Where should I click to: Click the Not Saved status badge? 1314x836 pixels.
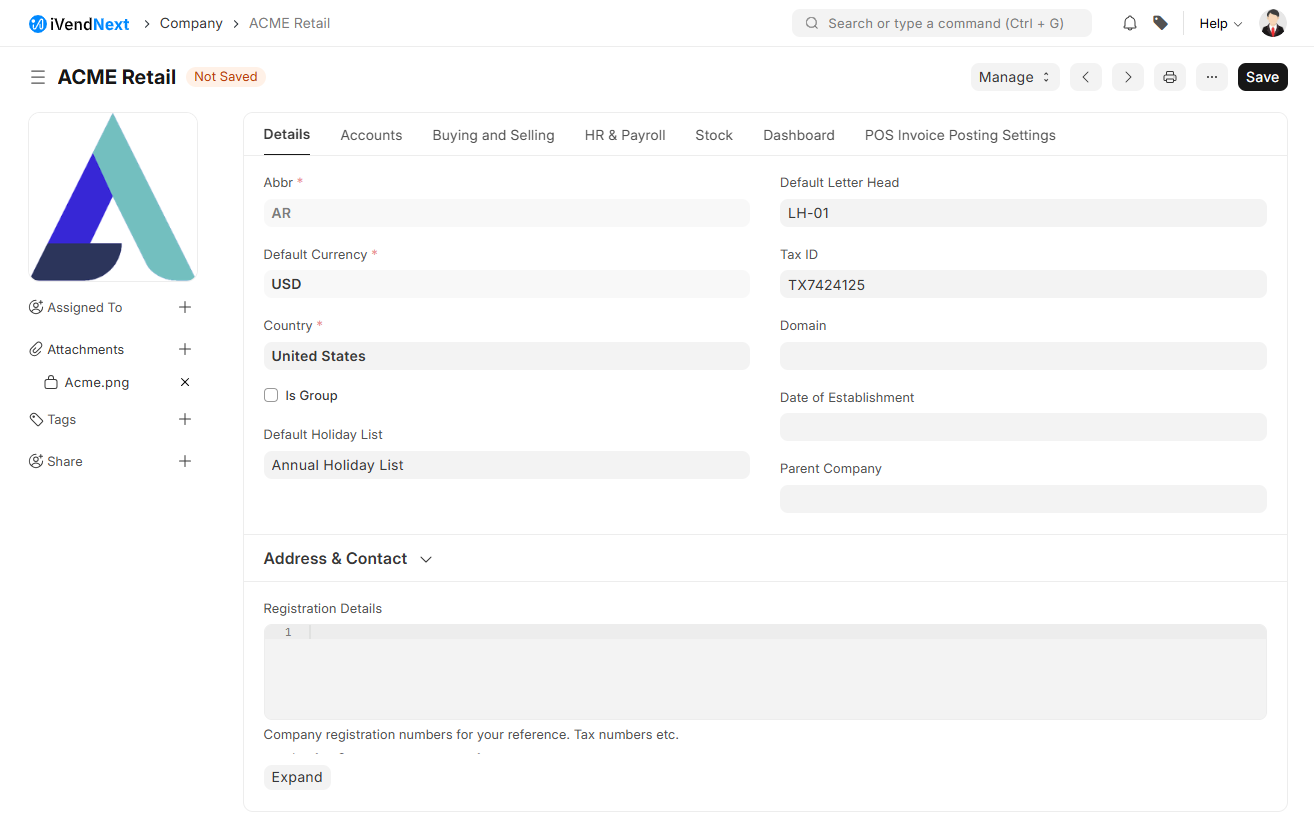(x=226, y=76)
